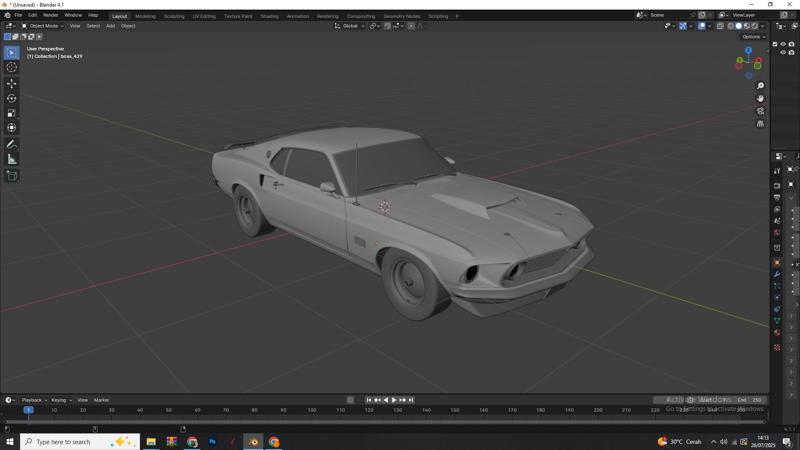Open the Render menu
This screenshot has height=450, width=800.
51,15
